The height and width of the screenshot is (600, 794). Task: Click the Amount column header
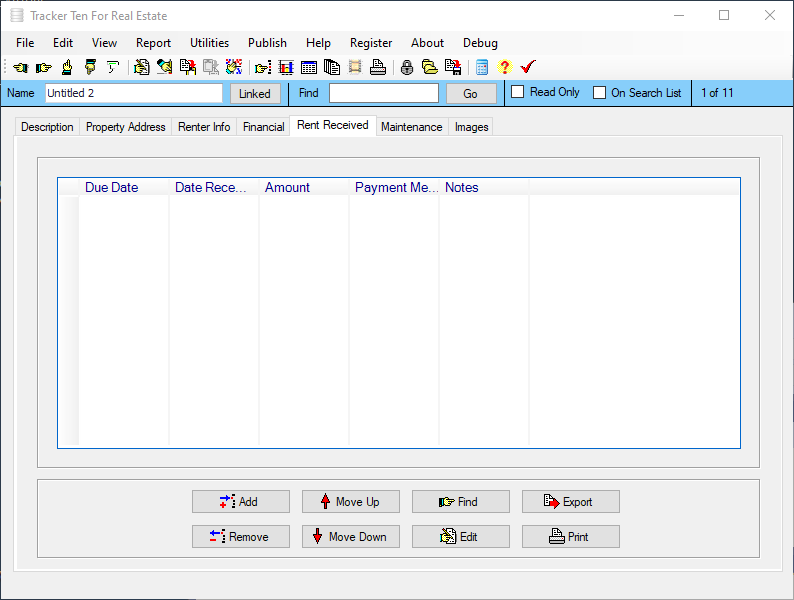click(304, 187)
